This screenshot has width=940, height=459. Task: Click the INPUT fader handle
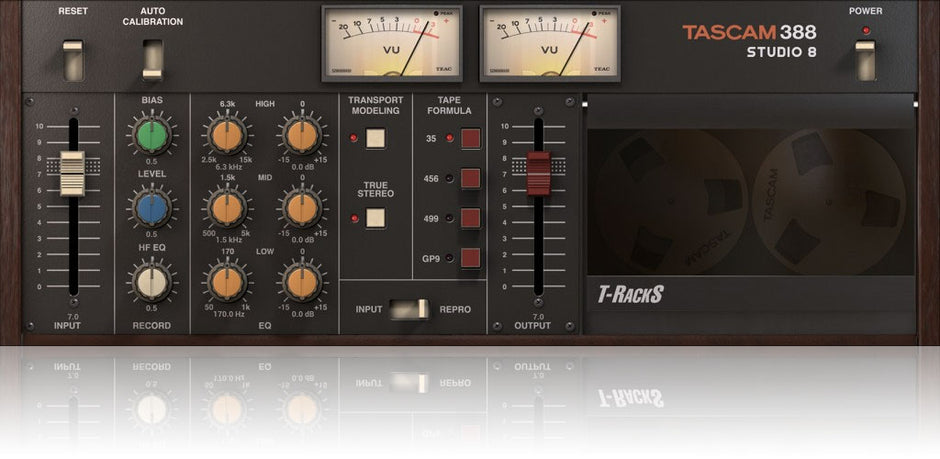tap(73, 173)
